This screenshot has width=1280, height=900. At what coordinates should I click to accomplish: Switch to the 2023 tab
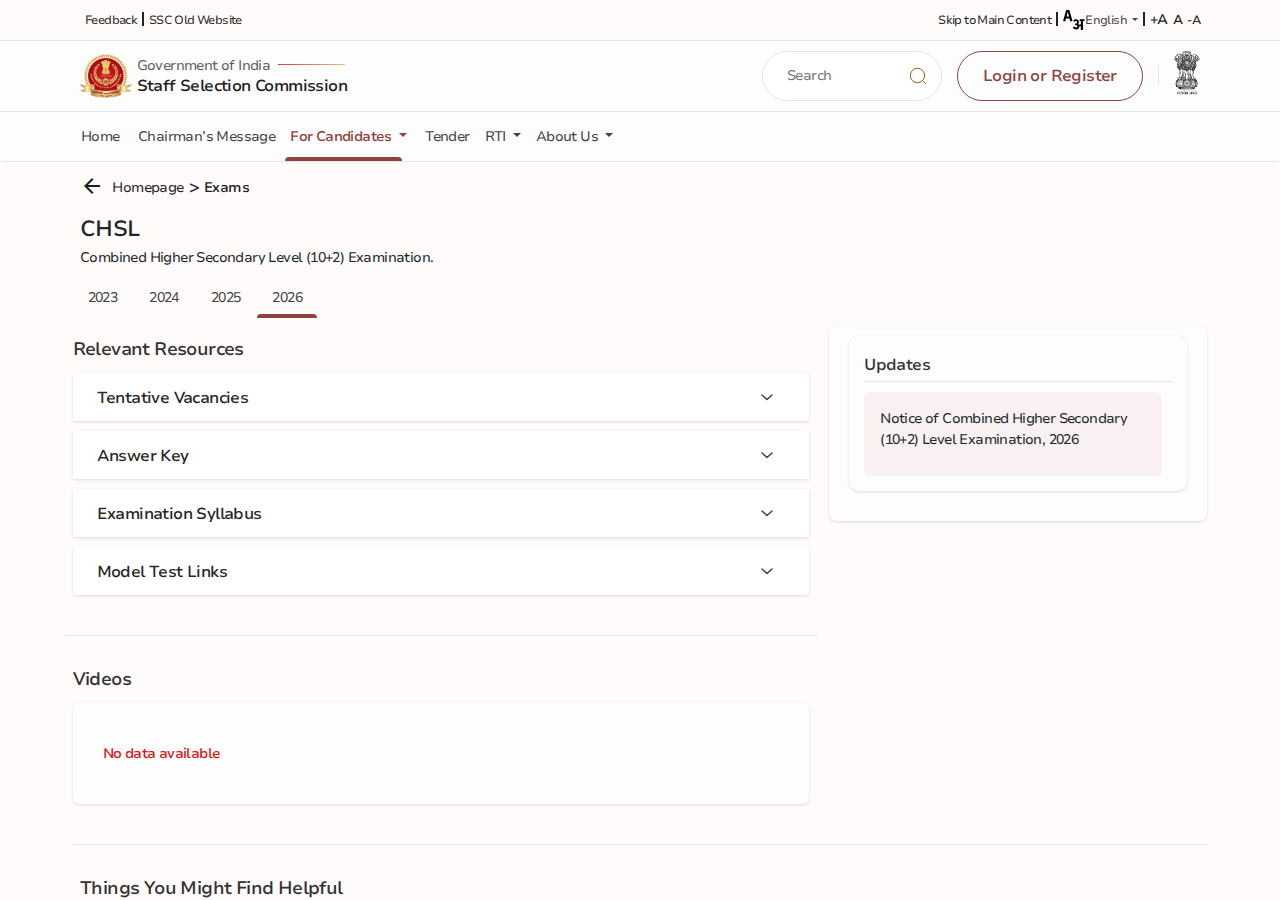coord(103,297)
